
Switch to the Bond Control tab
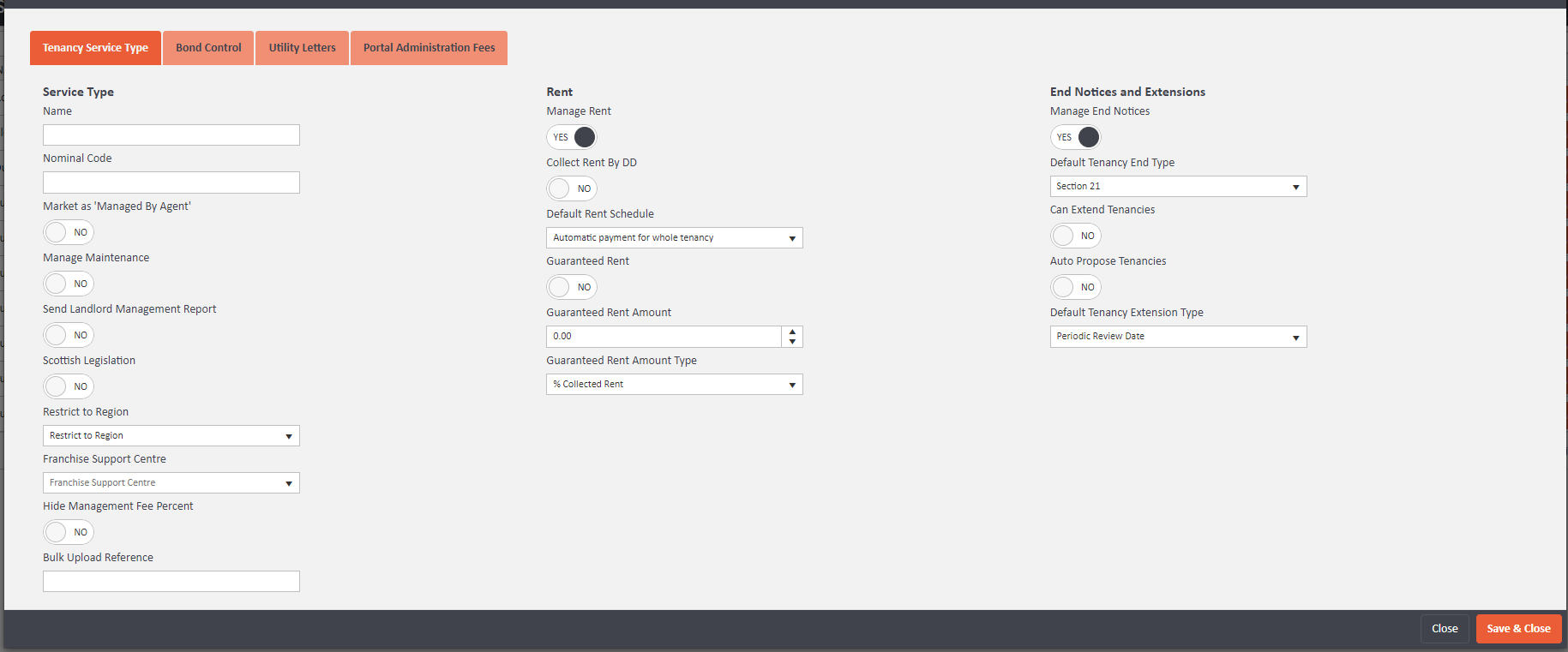coord(208,48)
